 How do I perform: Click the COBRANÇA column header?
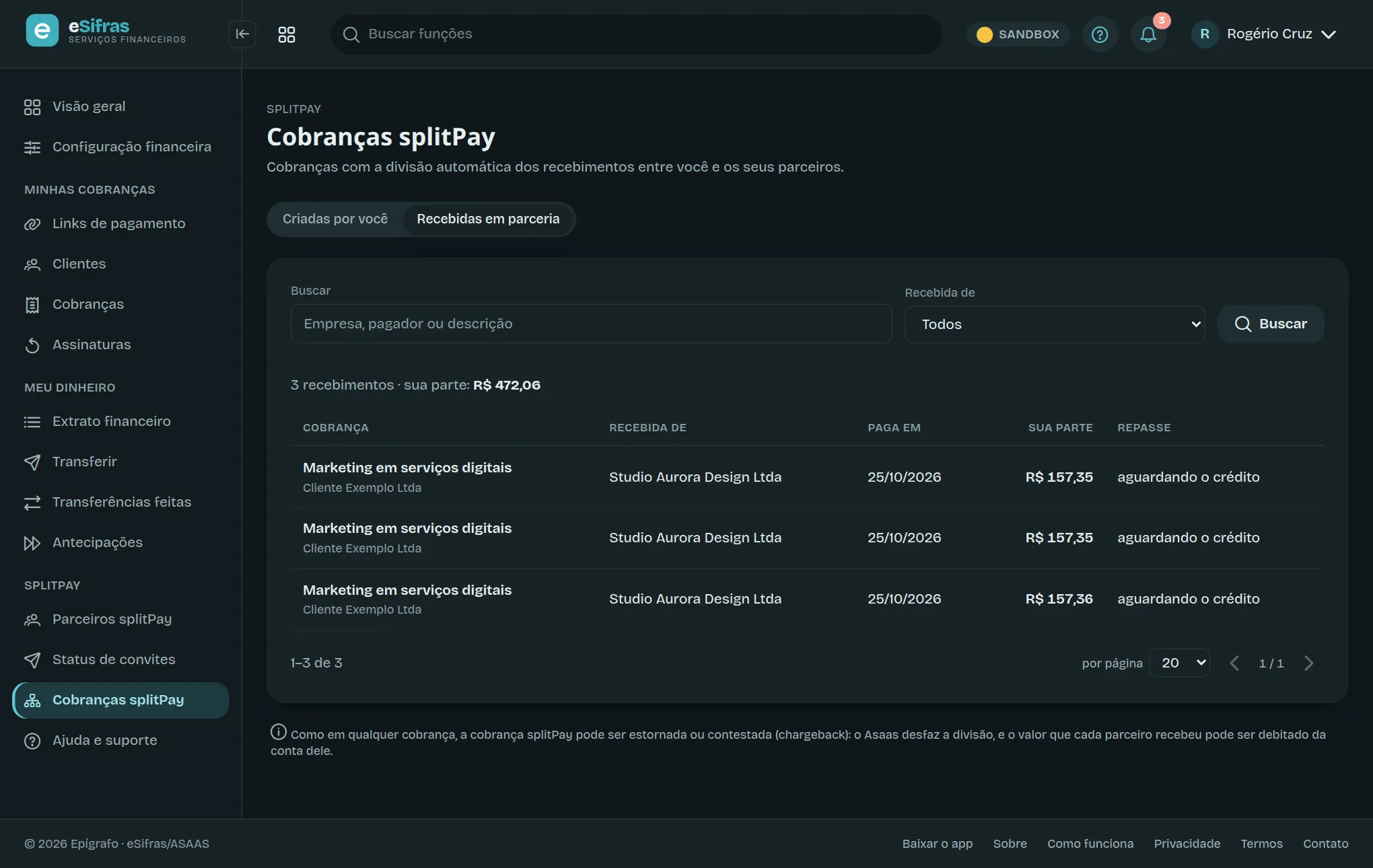pyautogui.click(x=336, y=428)
